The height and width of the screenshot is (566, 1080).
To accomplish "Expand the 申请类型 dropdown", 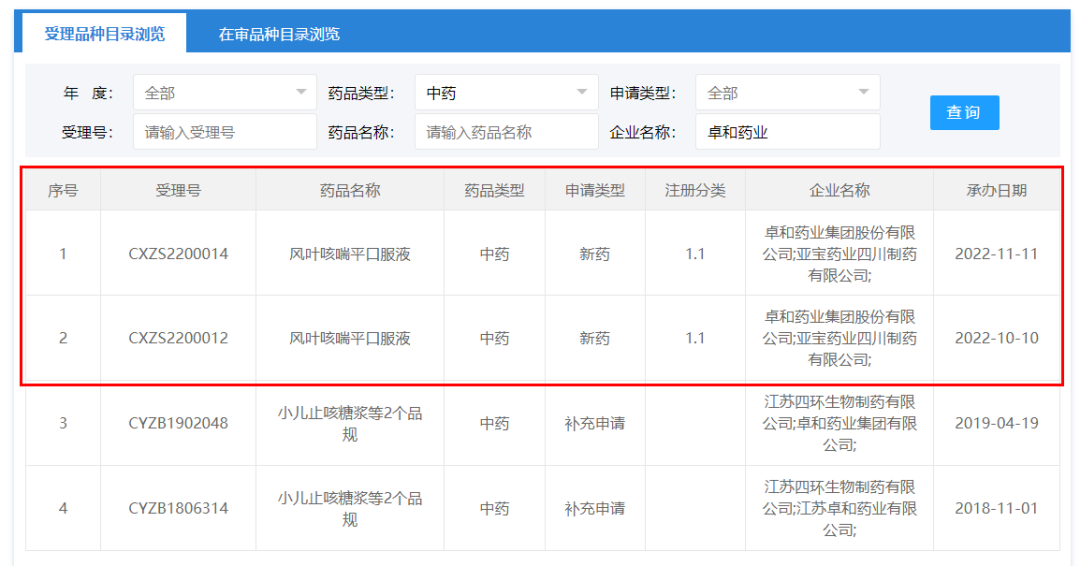I will [x=787, y=92].
